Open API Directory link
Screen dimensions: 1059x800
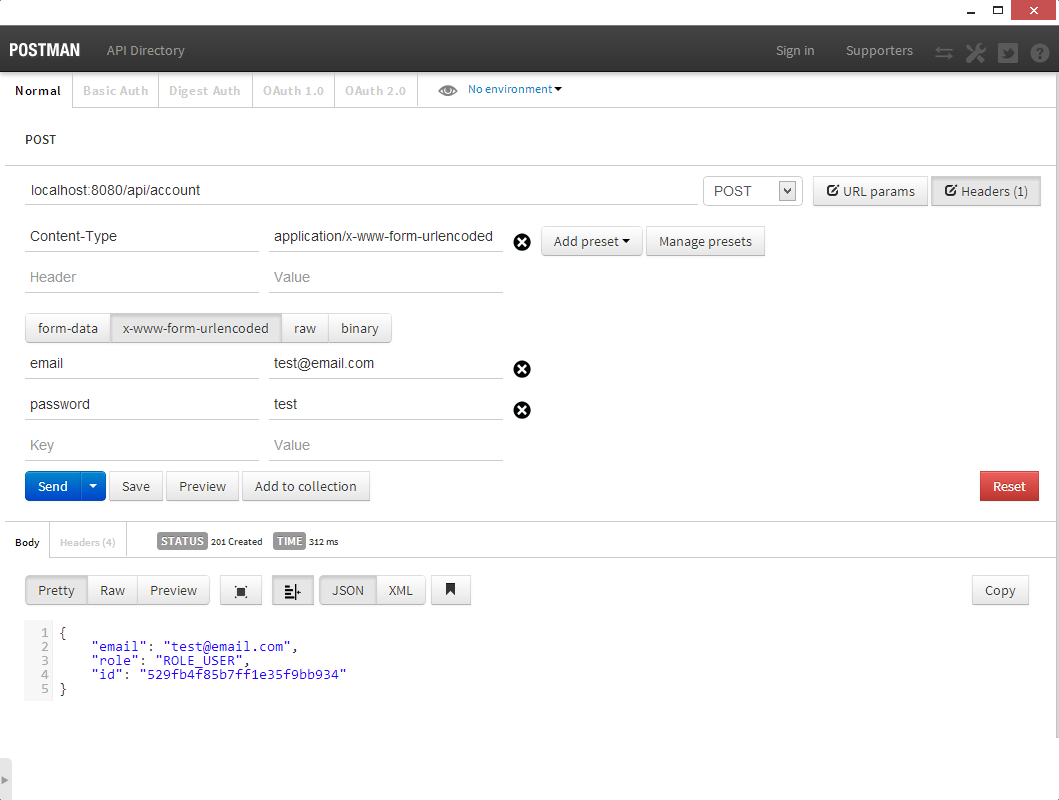[x=145, y=51]
